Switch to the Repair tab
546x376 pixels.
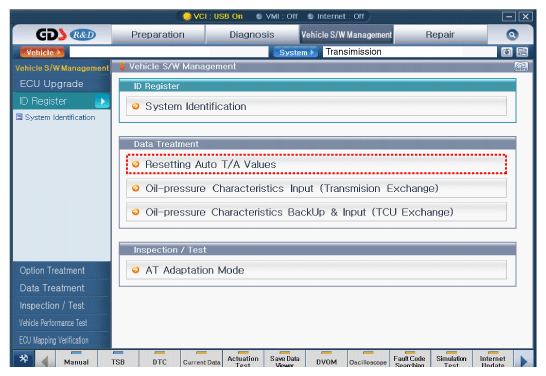point(440,34)
